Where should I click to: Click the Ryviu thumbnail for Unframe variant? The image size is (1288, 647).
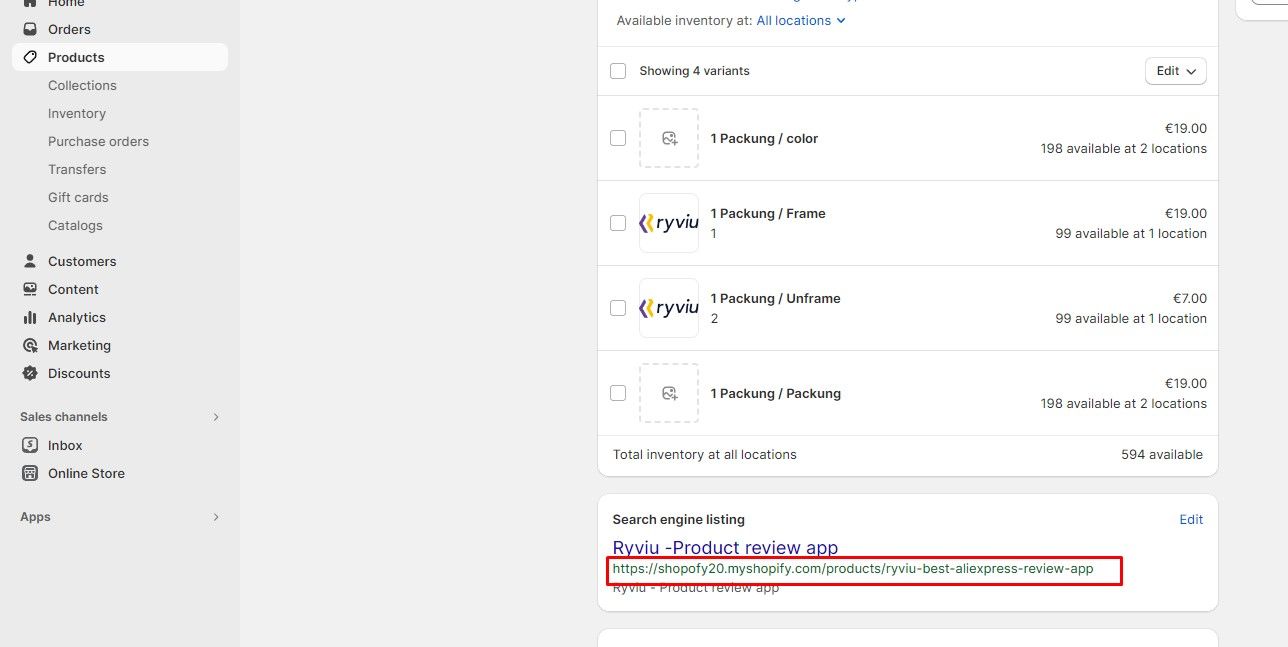pos(669,308)
